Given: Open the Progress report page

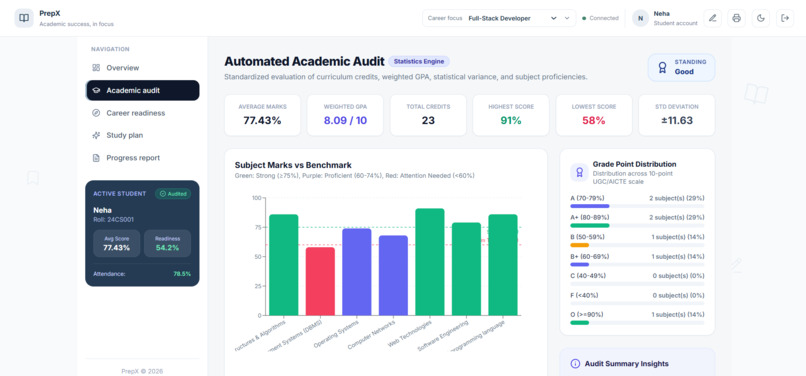Looking at the screenshot, I should click(x=142, y=158).
